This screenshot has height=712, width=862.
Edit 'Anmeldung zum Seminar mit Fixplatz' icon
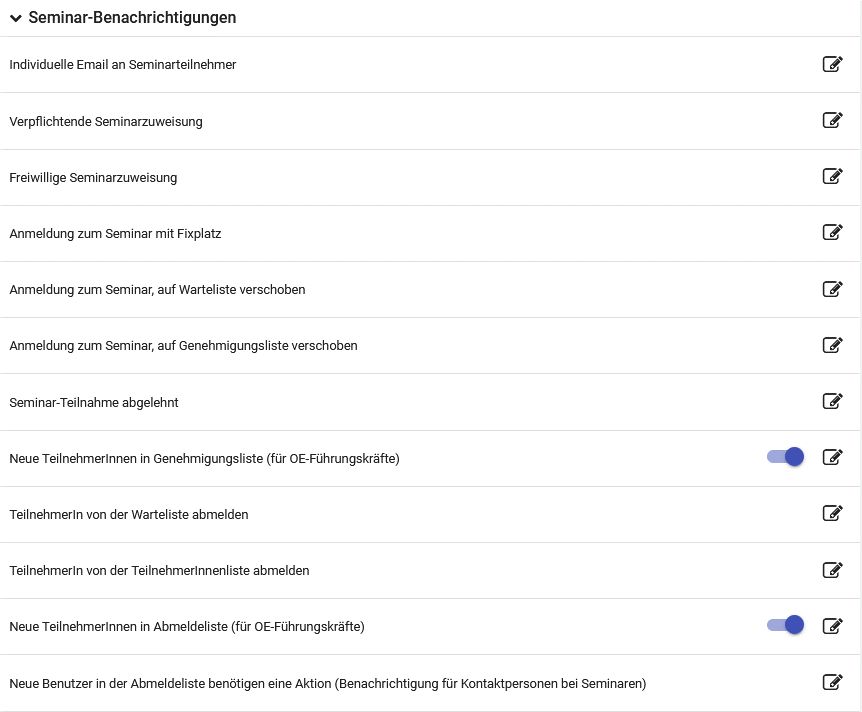tap(832, 233)
